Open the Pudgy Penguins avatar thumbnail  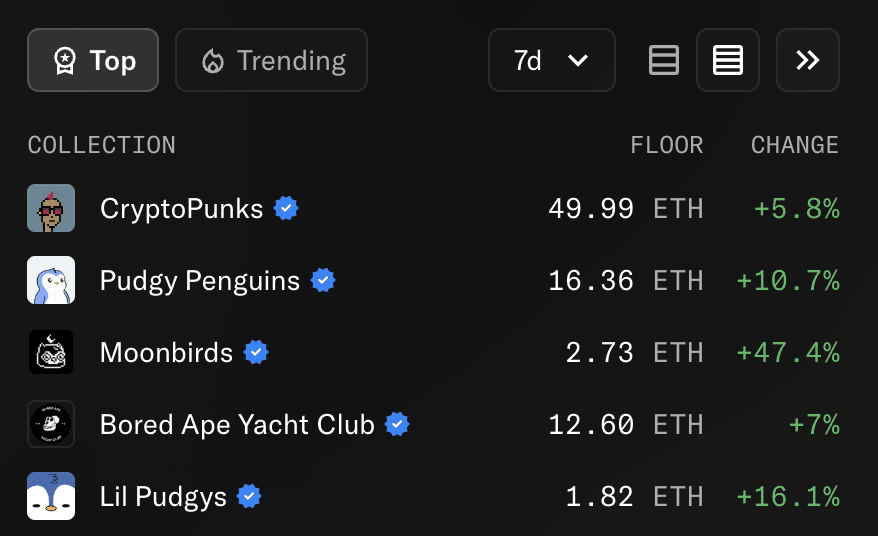51,280
